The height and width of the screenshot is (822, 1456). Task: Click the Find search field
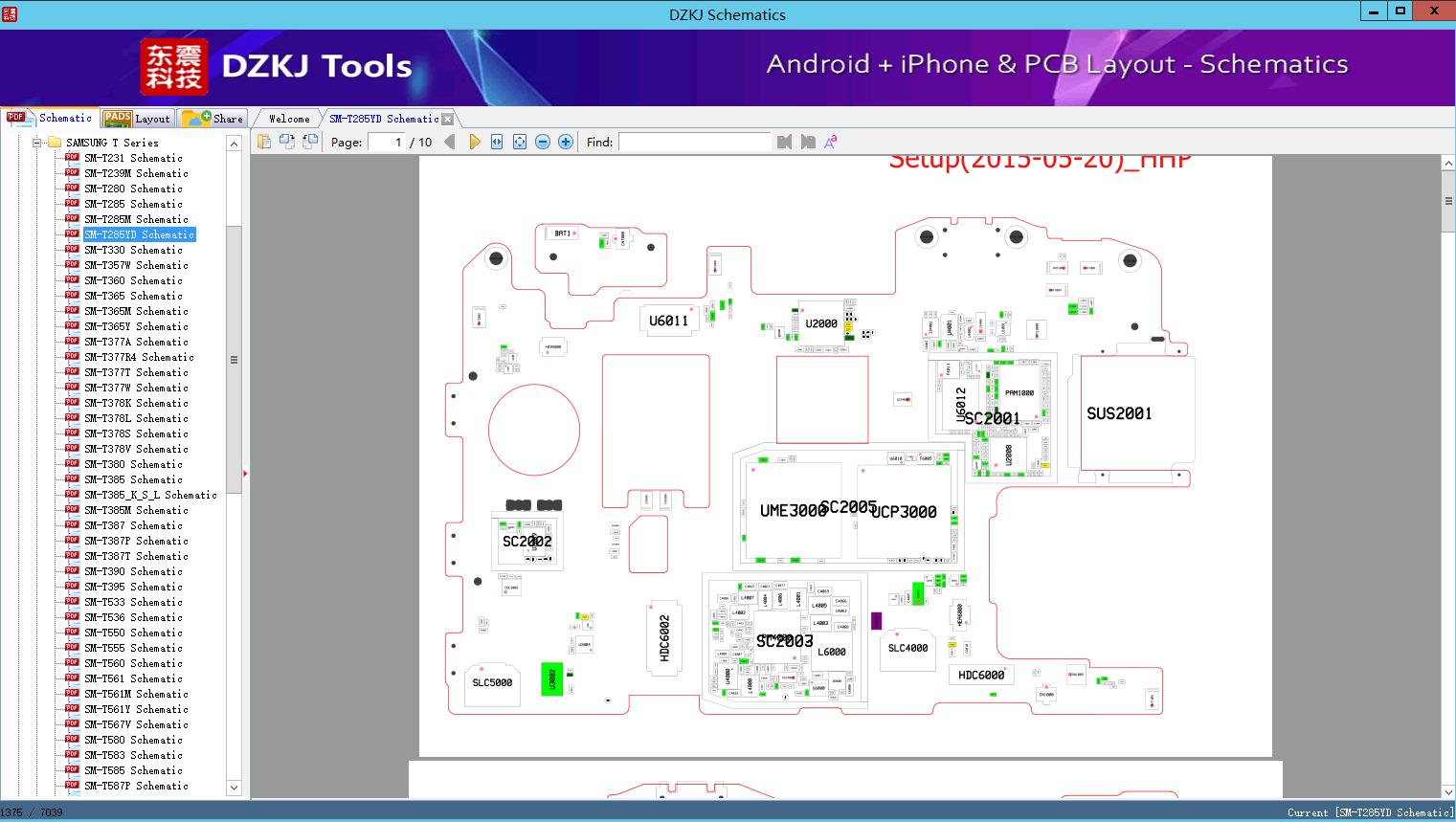coord(695,142)
